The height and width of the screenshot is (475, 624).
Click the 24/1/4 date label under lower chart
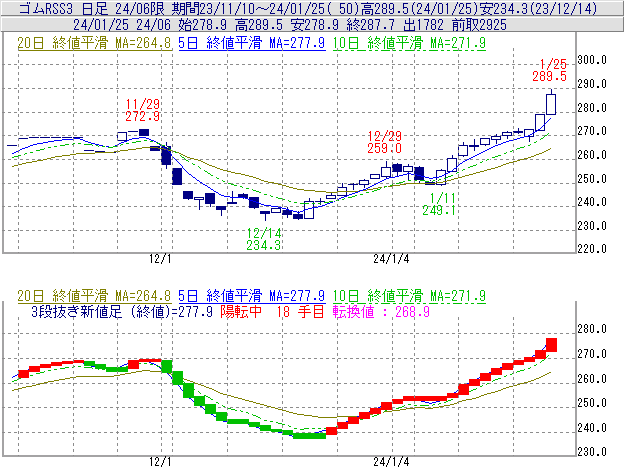391,462
